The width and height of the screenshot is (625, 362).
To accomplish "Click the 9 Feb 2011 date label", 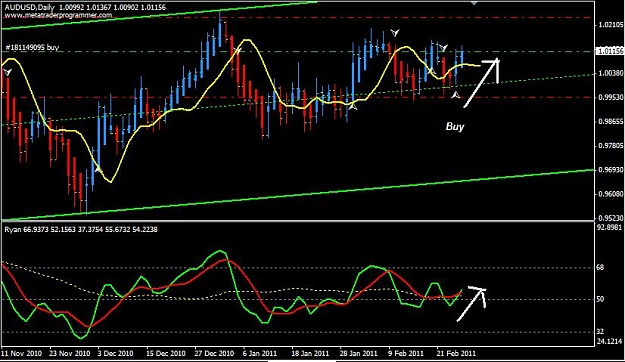I will click(406, 353).
